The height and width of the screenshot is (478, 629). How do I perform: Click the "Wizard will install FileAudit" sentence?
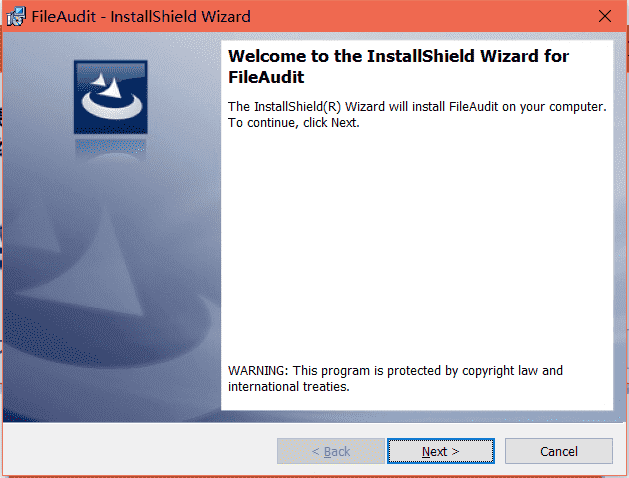tap(417, 107)
